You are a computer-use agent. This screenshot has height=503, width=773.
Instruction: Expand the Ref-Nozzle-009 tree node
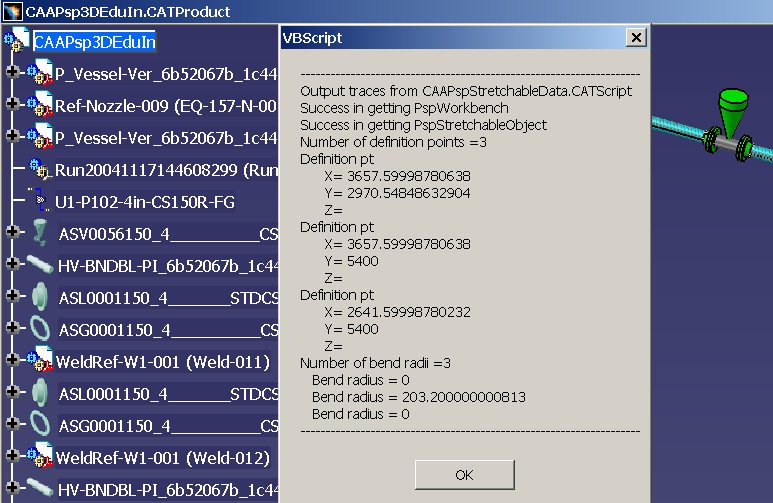pyautogui.click(x=12, y=105)
